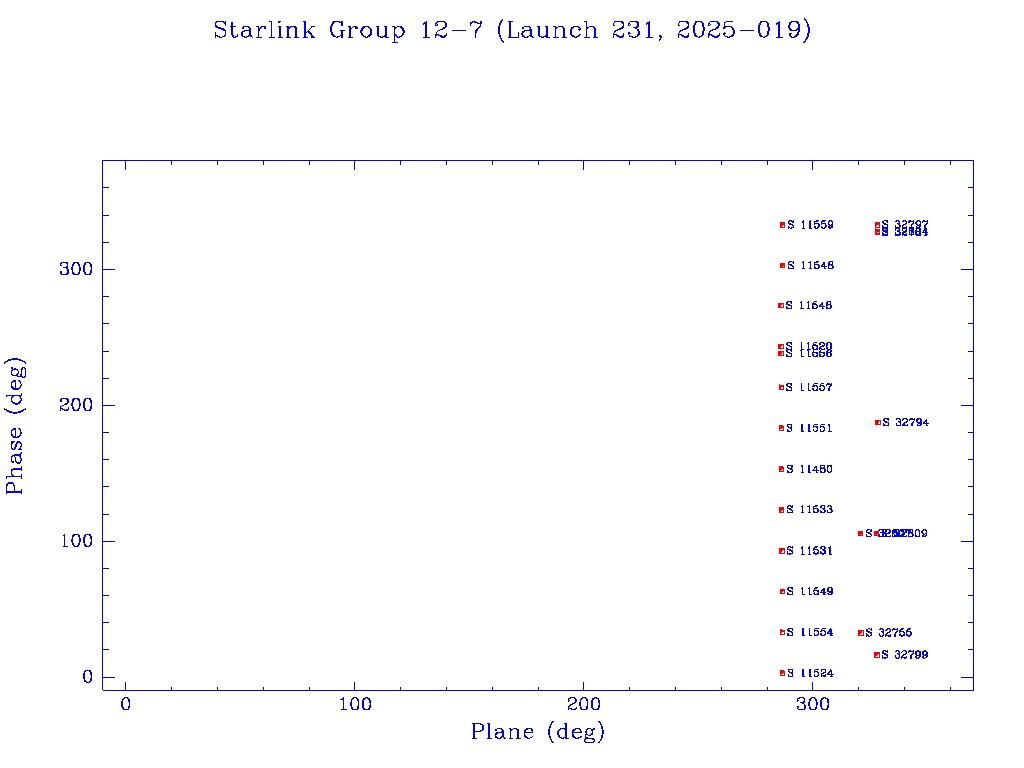Screen dimensions: 1024x768
Task: Click the label S 11557
Action: coord(809,387)
